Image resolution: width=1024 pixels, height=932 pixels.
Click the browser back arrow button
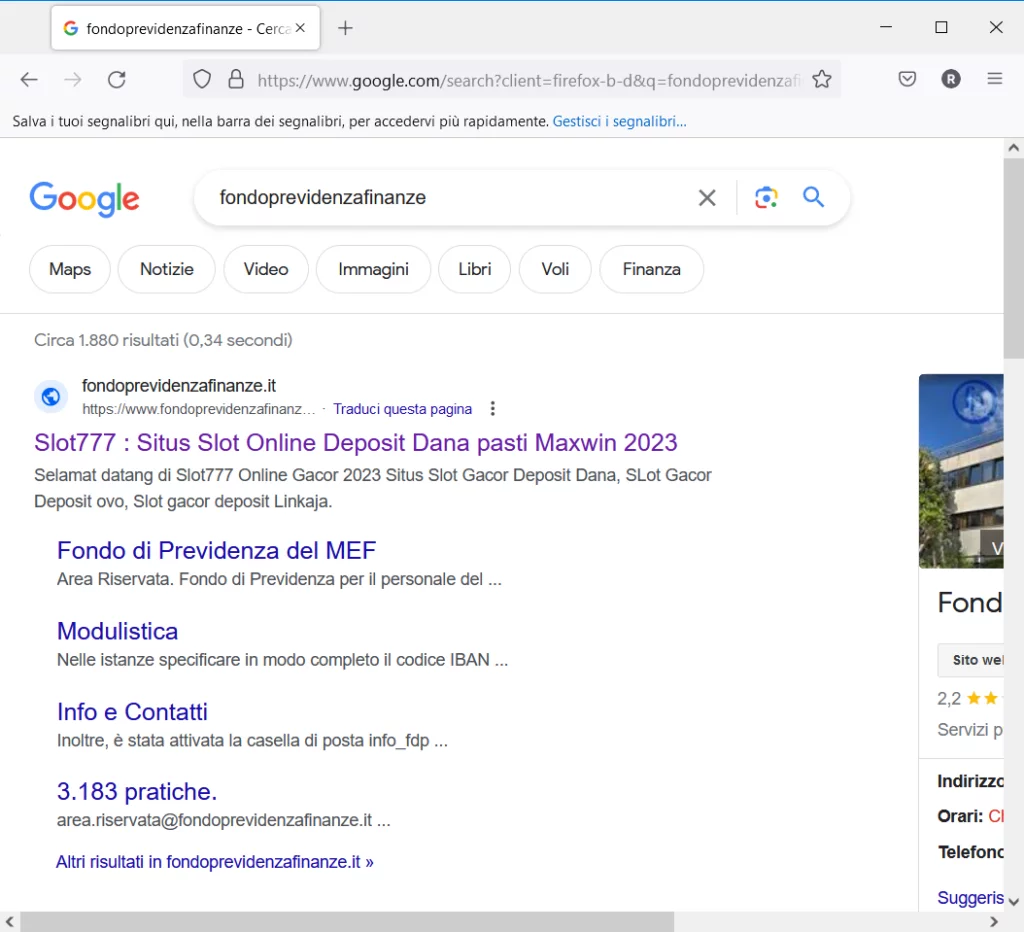point(29,80)
